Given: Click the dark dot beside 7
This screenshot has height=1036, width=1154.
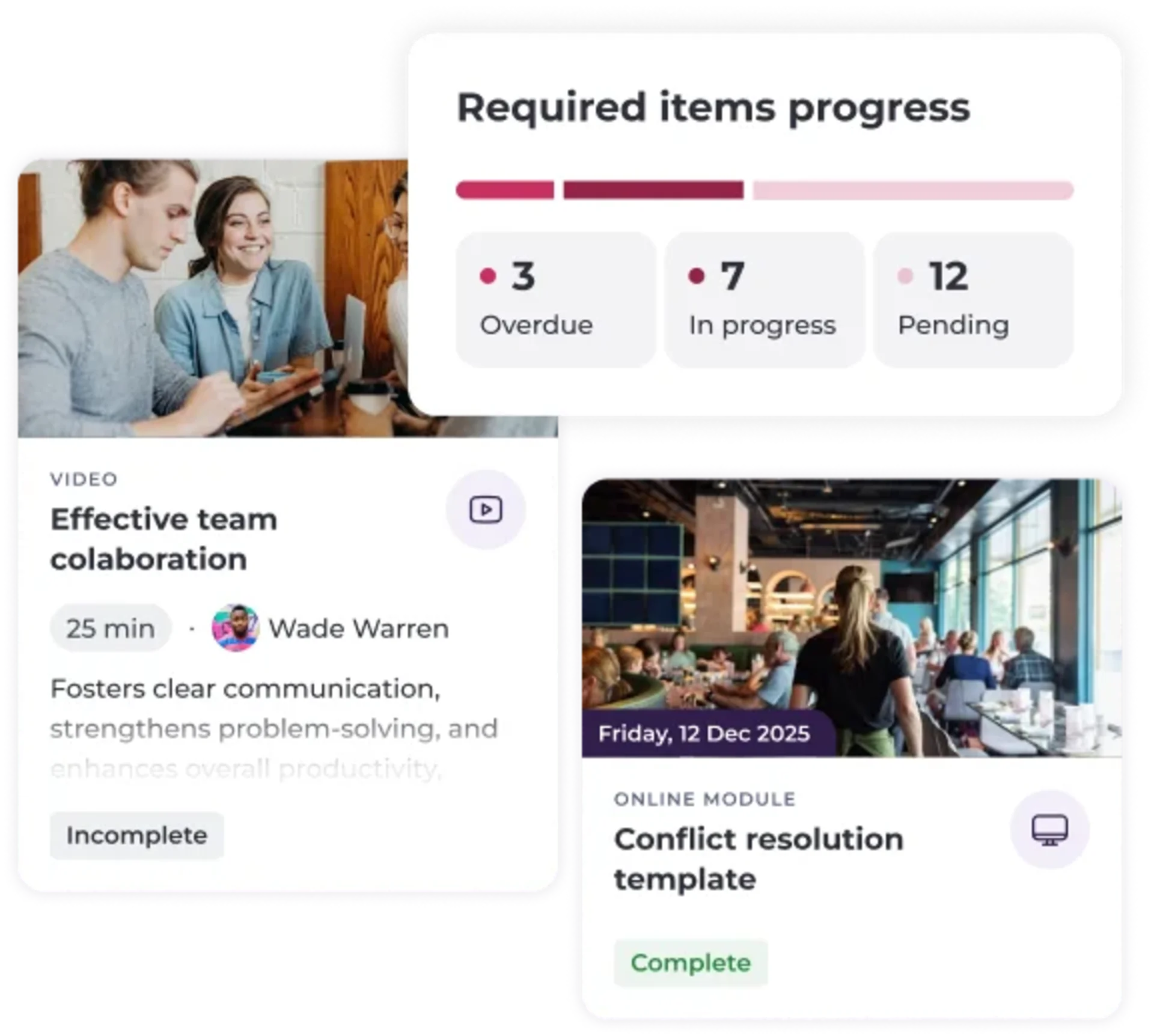Looking at the screenshot, I should tap(696, 276).
